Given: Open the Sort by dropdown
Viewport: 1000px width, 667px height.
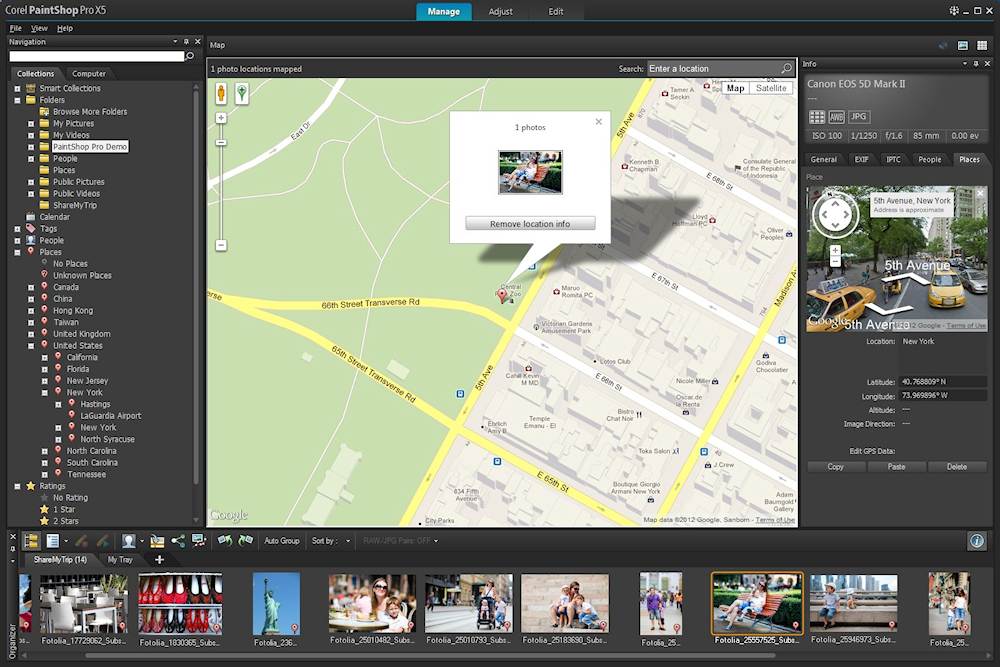Looking at the screenshot, I should (x=329, y=541).
